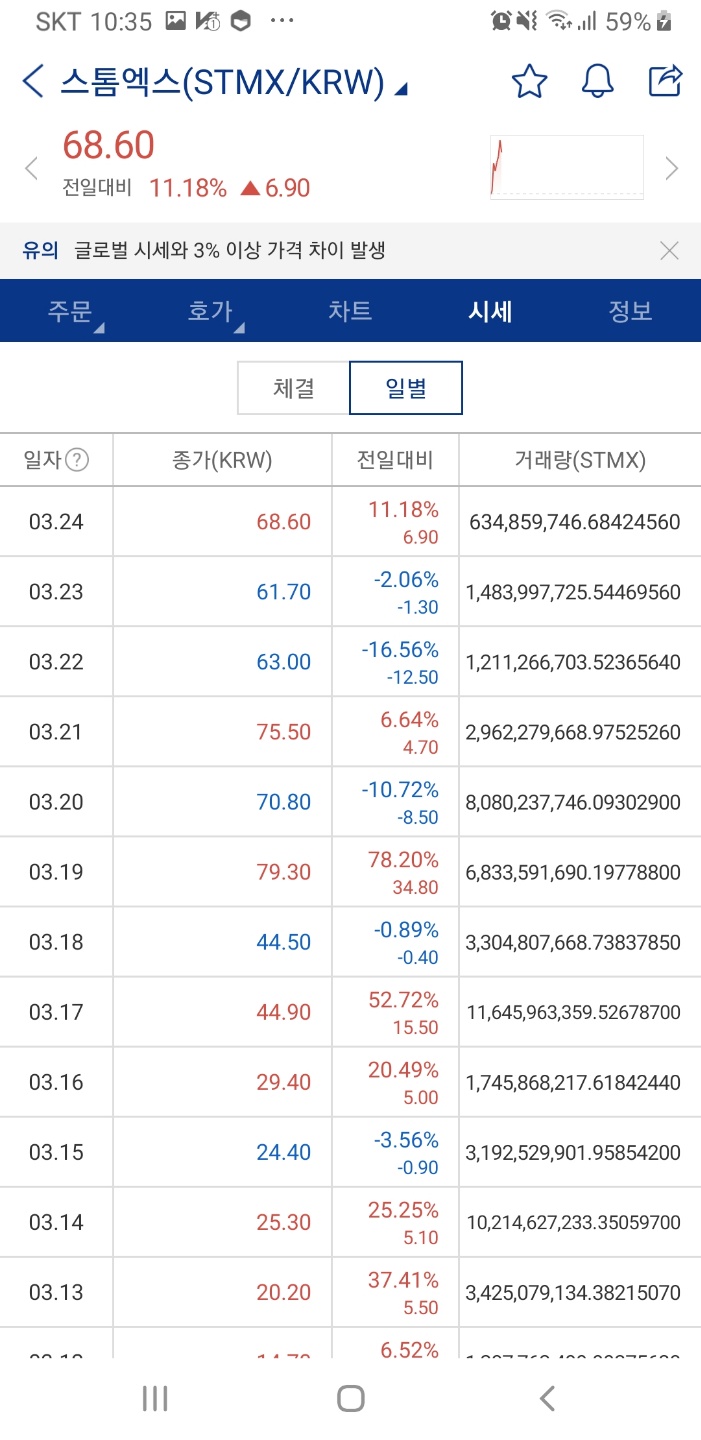Add STMX/KRW to favorites with star icon
This screenshot has height=1440, width=701.
tap(529, 82)
